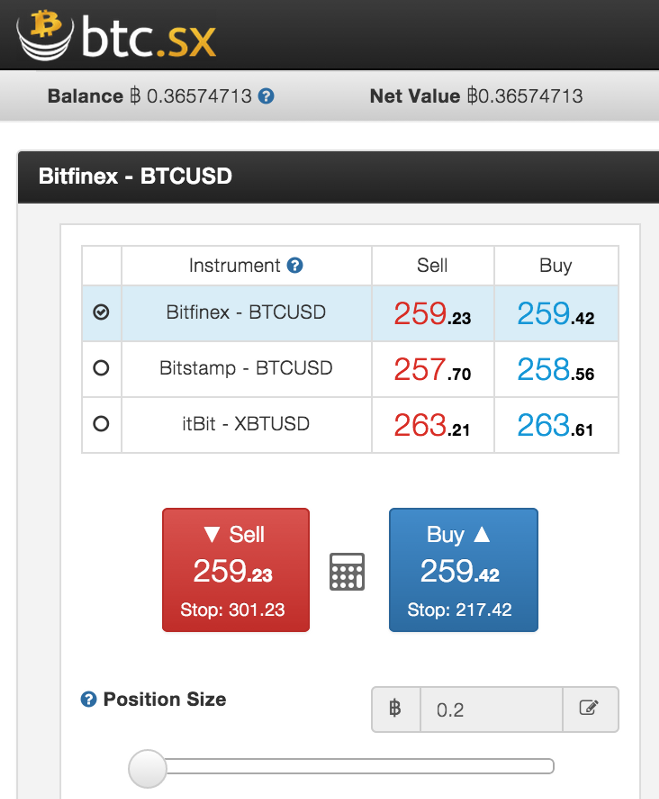Select the itBit - XBTUSD radio button
This screenshot has height=799, width=659.
pyautogui.click(x=101, y=423)
